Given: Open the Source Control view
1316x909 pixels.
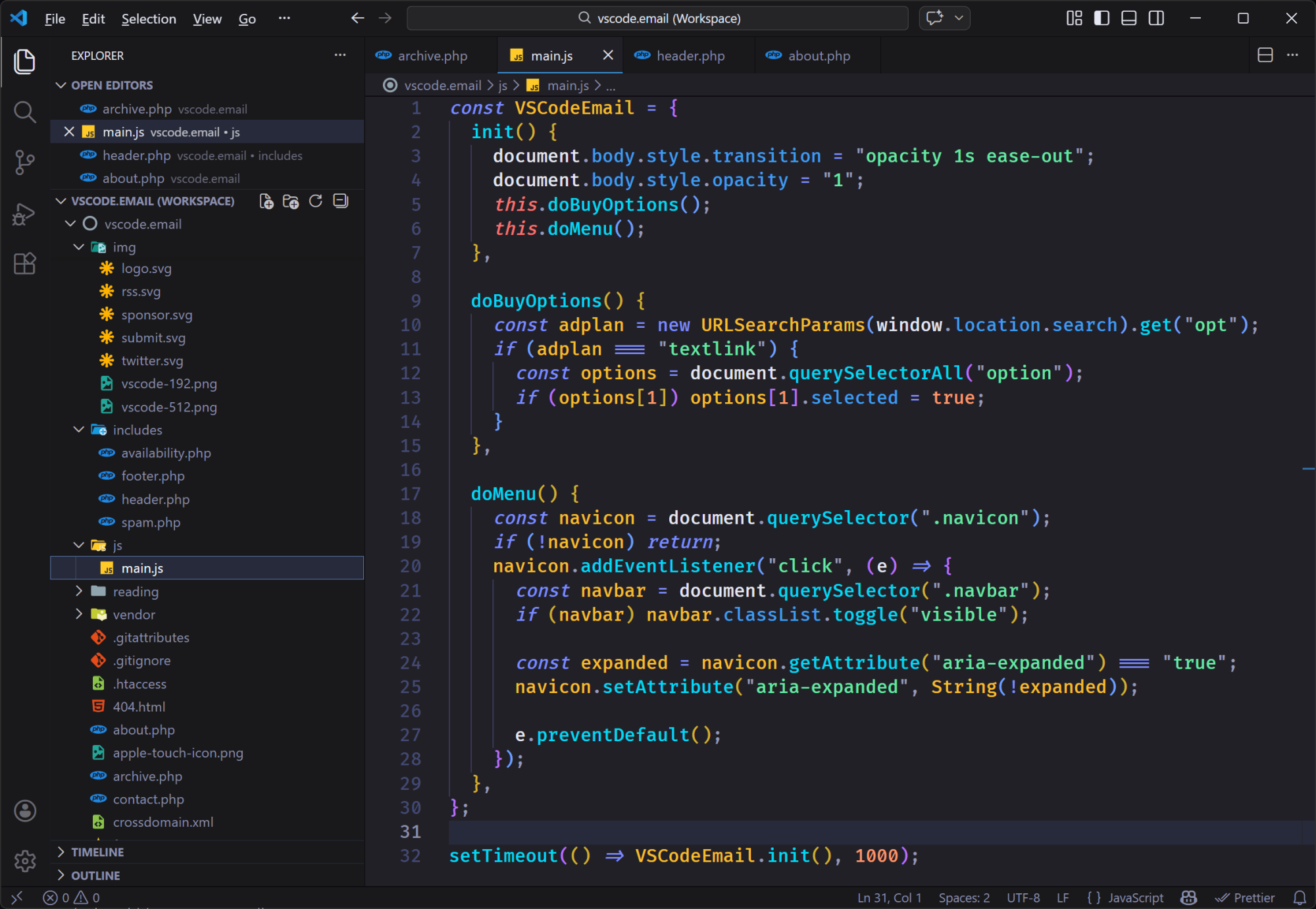Looking at the screenshot, I should point(24,161).
